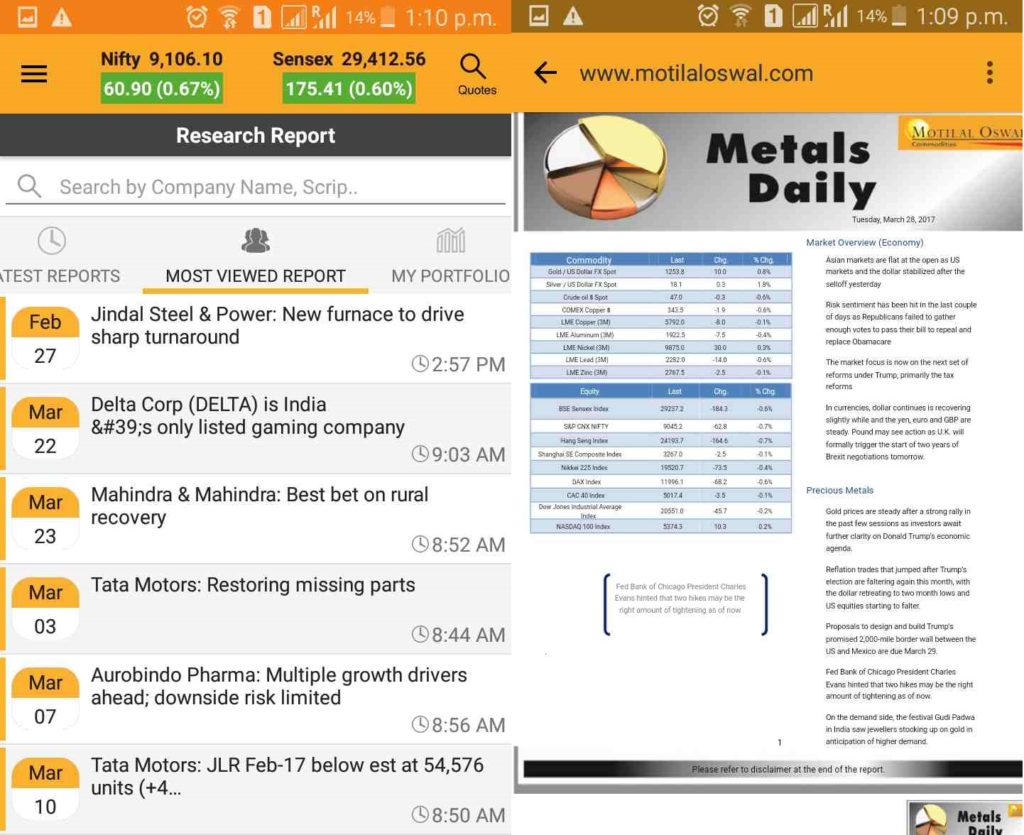The image size is (1024, 835).
Task: Tap the clock icon for Latest Reports
Action: click(51, 241)
